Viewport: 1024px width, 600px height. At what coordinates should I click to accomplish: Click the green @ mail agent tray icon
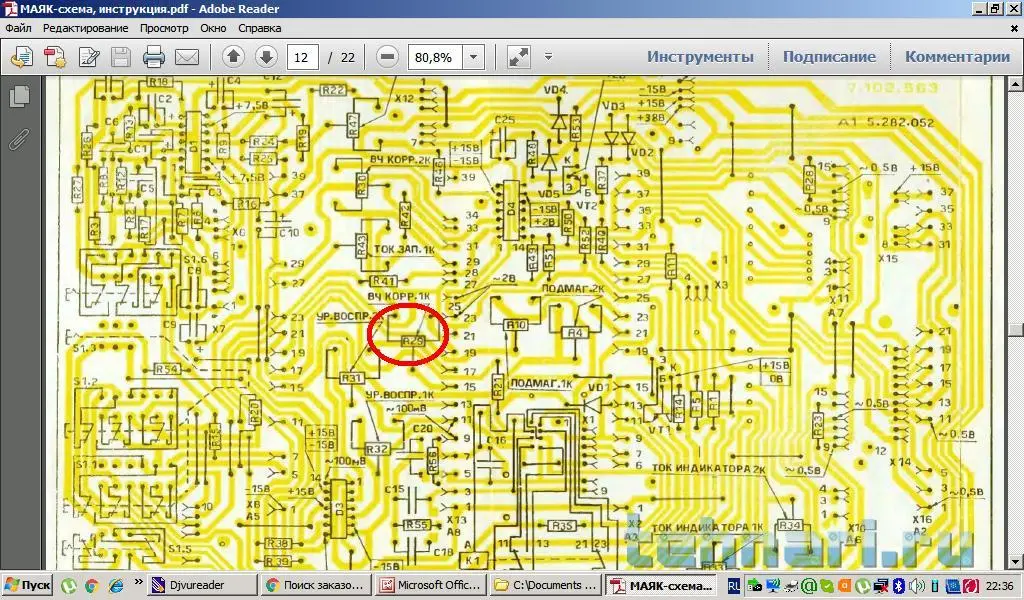point(808,586)
